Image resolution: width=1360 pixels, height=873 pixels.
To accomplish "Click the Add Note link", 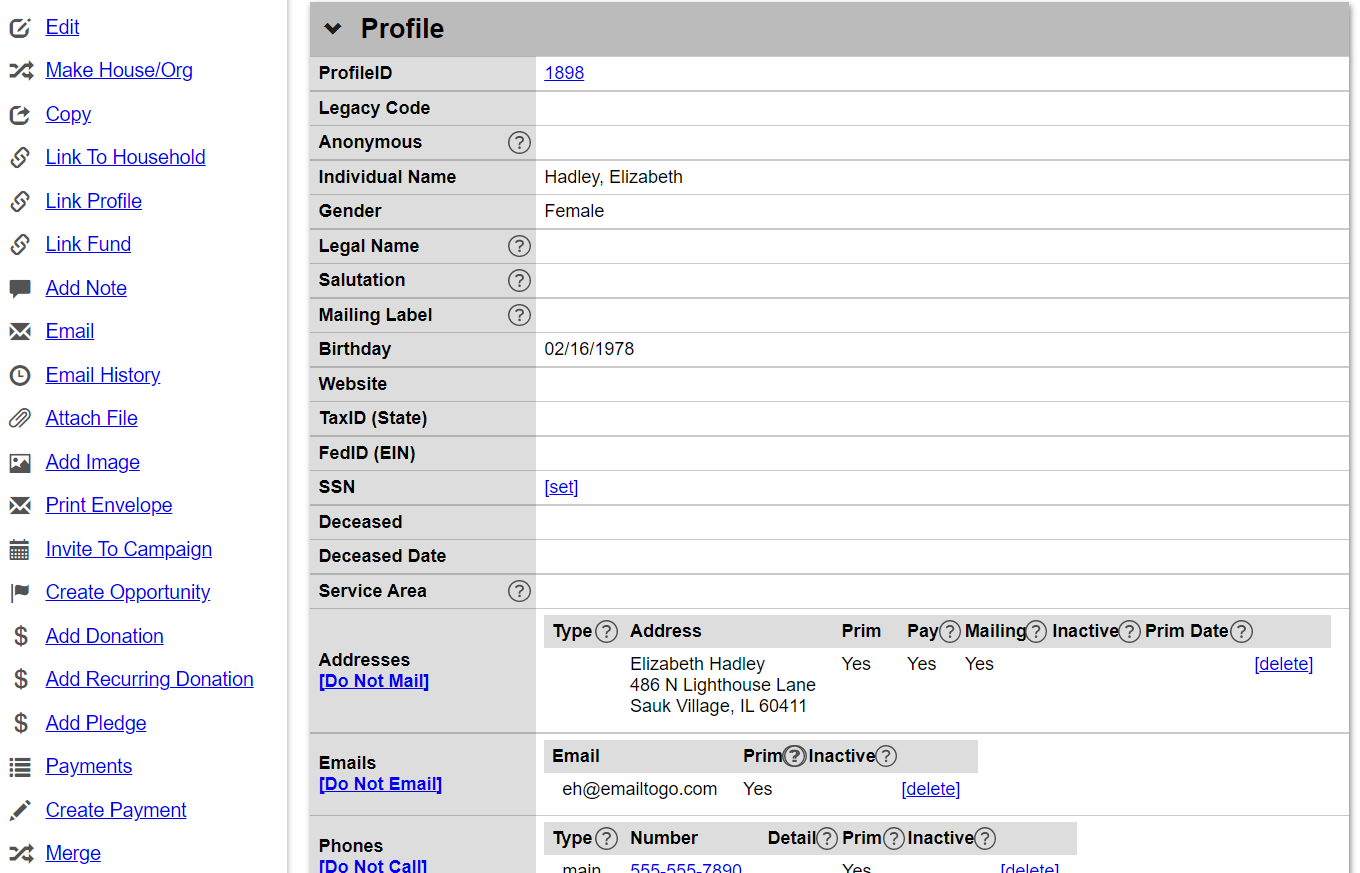I will coord(86,288).
